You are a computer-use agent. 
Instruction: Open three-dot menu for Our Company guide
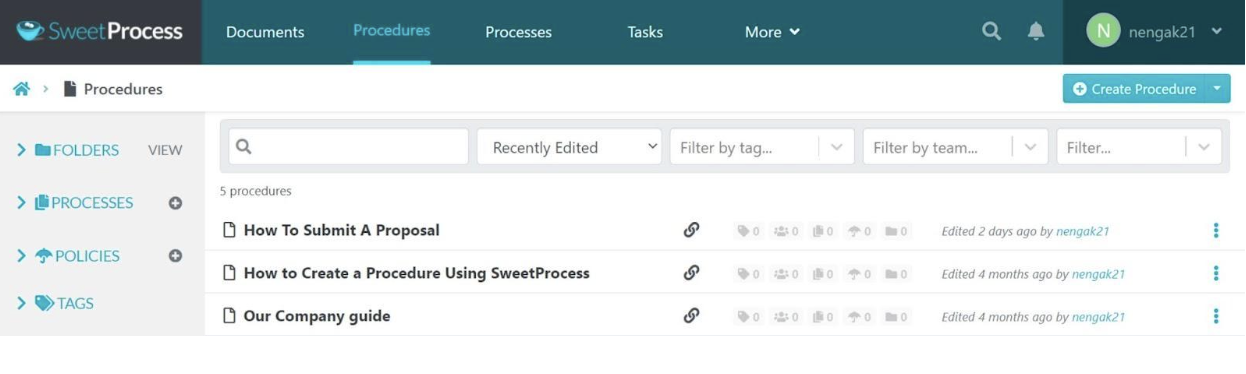[x=1216, y=316]
